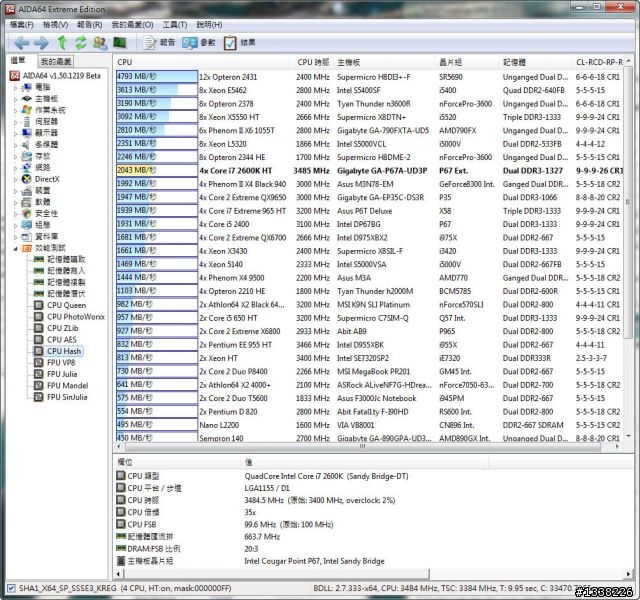Sort by the chipset (晶片組) column header

468,62
